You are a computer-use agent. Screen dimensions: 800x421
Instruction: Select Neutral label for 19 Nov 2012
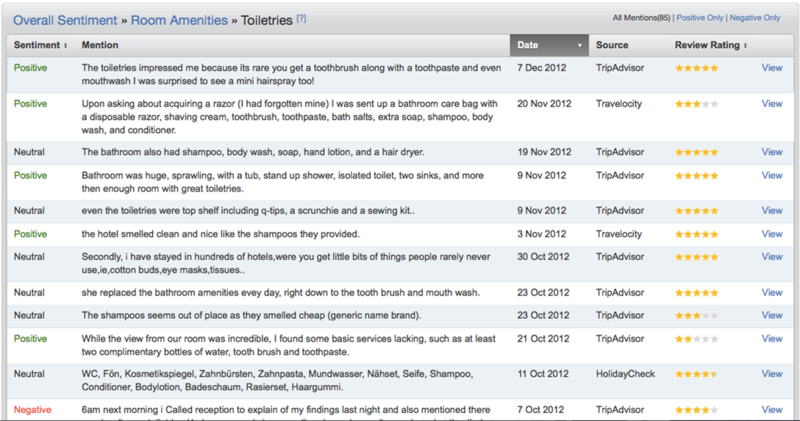click(29, 152)
